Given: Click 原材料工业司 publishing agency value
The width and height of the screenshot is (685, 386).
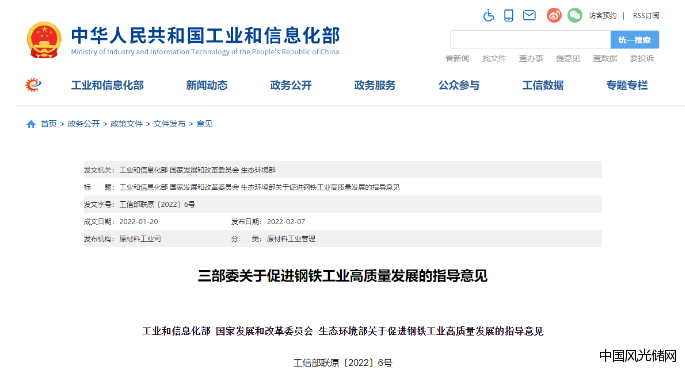Looking at the screenshot, I should tap(140, 239).
